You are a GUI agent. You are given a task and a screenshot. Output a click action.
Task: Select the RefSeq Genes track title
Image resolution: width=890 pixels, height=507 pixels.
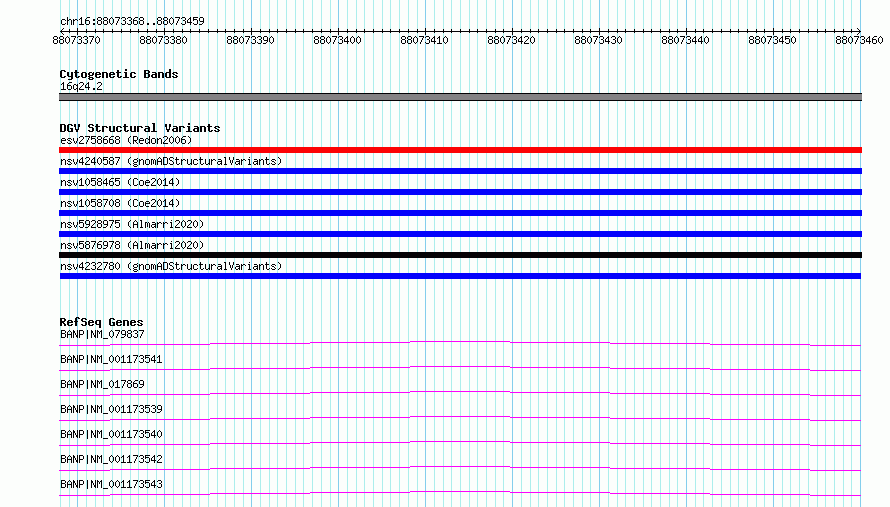tap(102, 322)
